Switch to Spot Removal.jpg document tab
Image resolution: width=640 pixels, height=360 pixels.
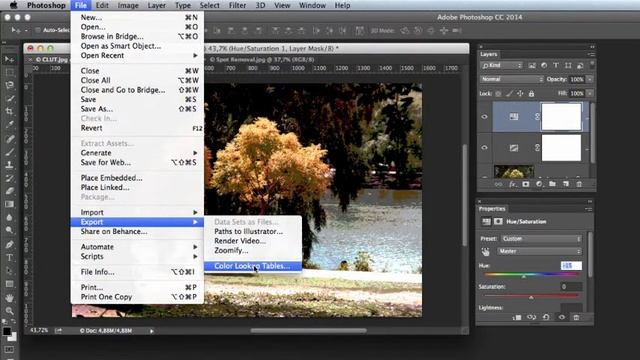tap(262, 59)
